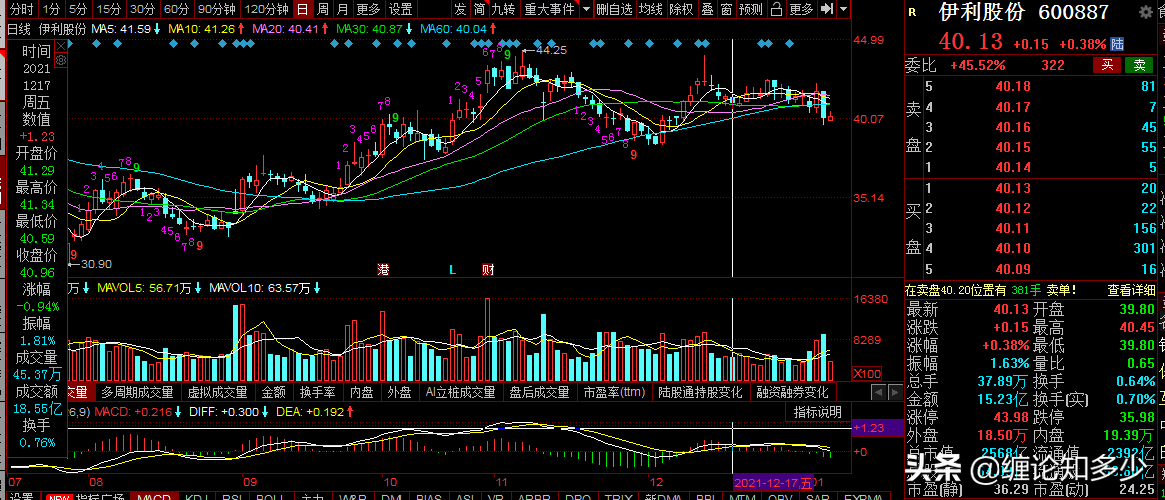Toggle the 预测 forecast button
The height and width of the screenshot is (500, 1165).
pos(750,10)
